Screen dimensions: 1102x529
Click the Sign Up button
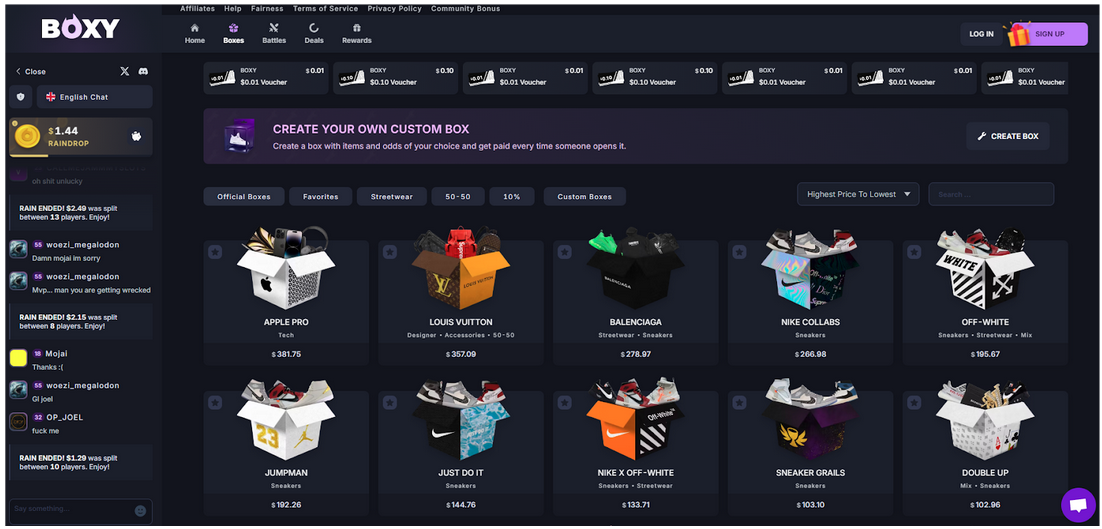tap(1049, 34)
